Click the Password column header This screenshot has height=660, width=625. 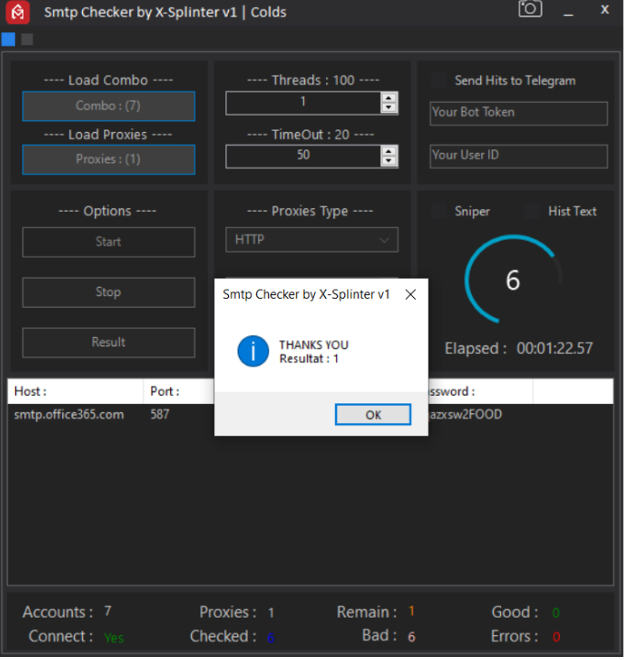[x=480, y=391]
